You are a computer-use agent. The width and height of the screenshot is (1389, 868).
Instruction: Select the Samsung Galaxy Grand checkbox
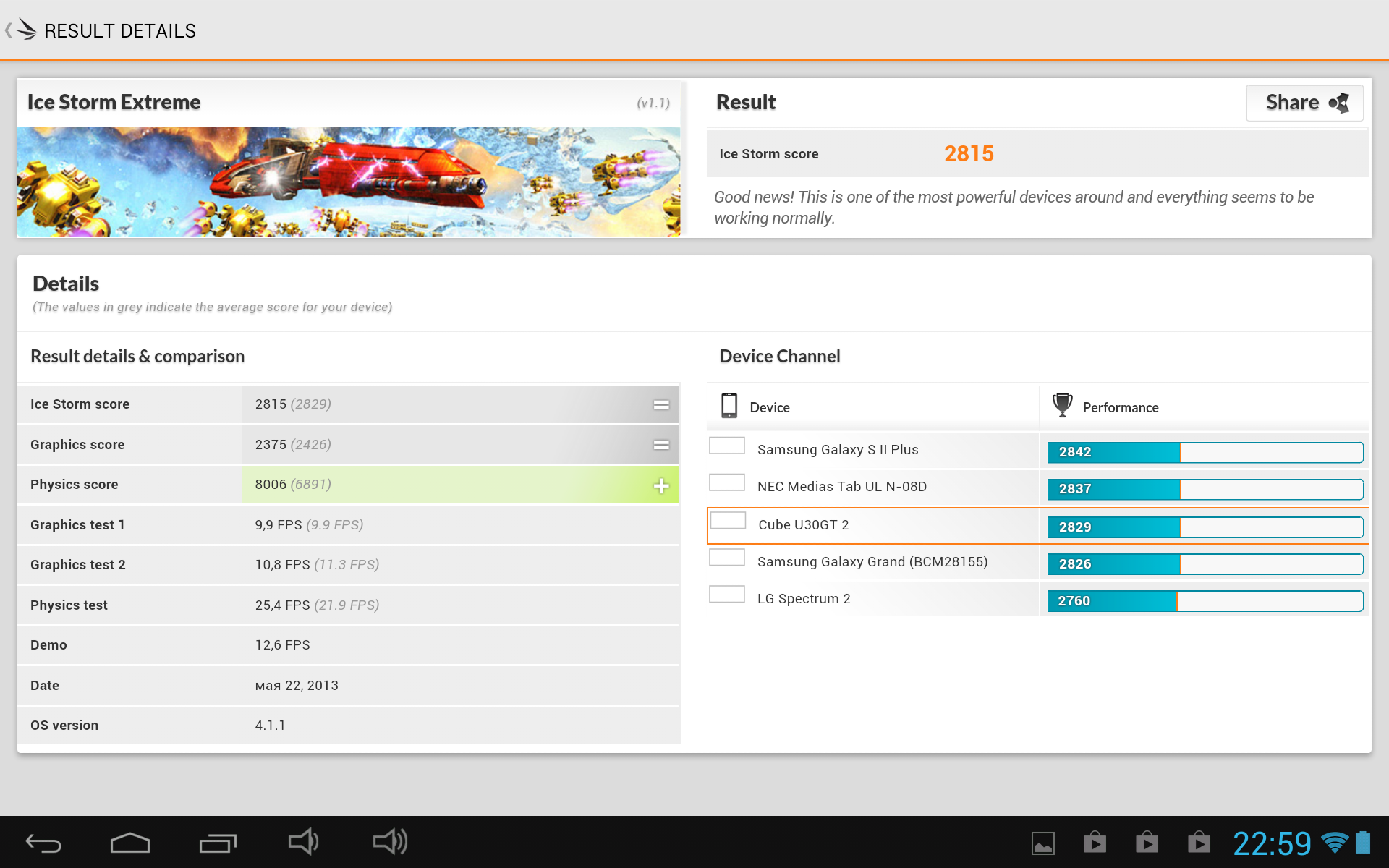[x=727, y=558]
